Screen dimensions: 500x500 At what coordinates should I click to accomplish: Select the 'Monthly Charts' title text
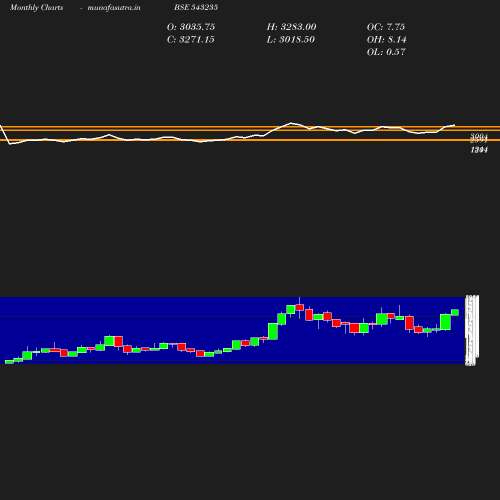pyautogui.click(x=36, y=7)
